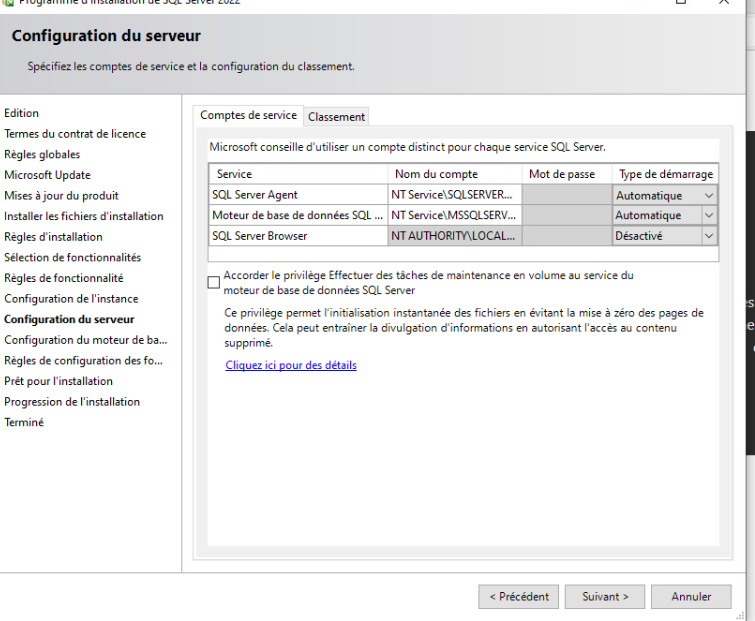
Task: Select the SQL Server Agent service row
Action: (298, 195)
